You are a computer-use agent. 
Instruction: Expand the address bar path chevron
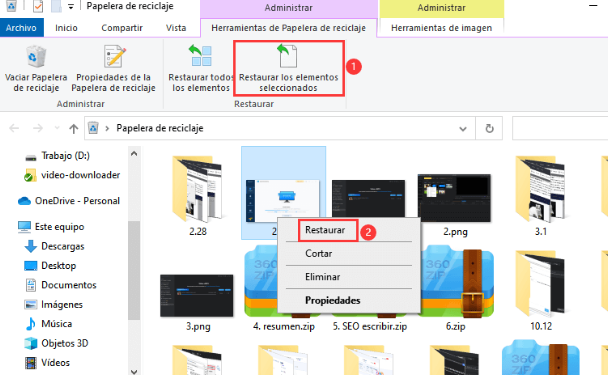pyautogui.click(x=107, y=128)
